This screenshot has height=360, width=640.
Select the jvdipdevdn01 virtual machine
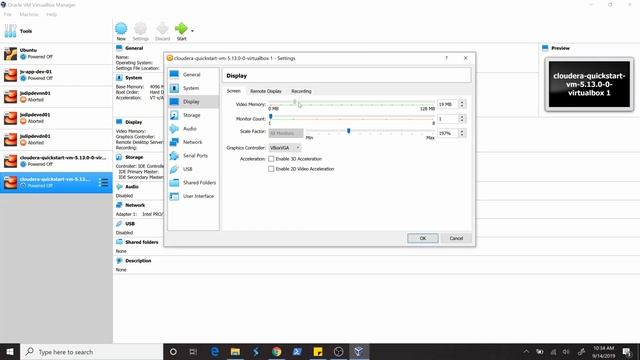[56, 140]
